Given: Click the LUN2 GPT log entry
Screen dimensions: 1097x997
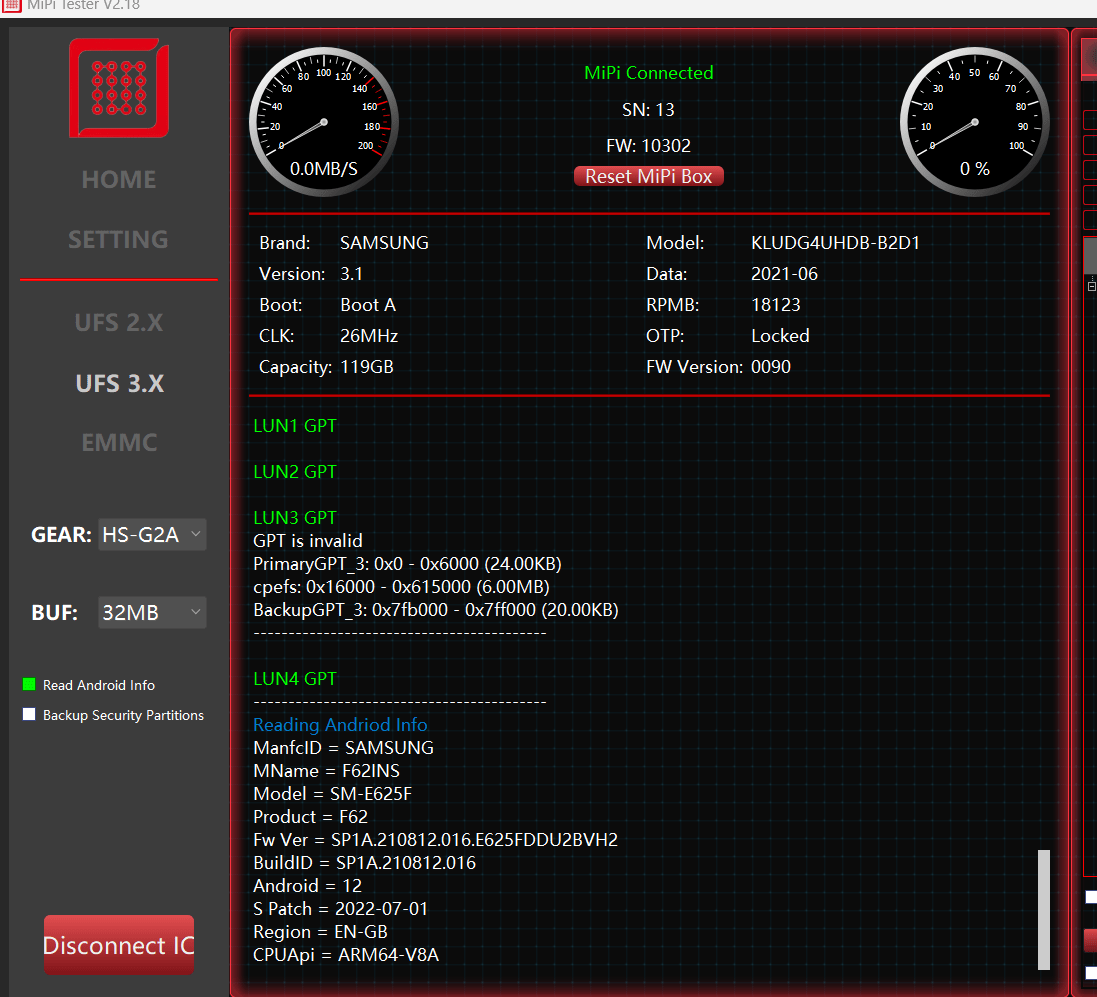Looking at the screenshot, I should [295, 472].
